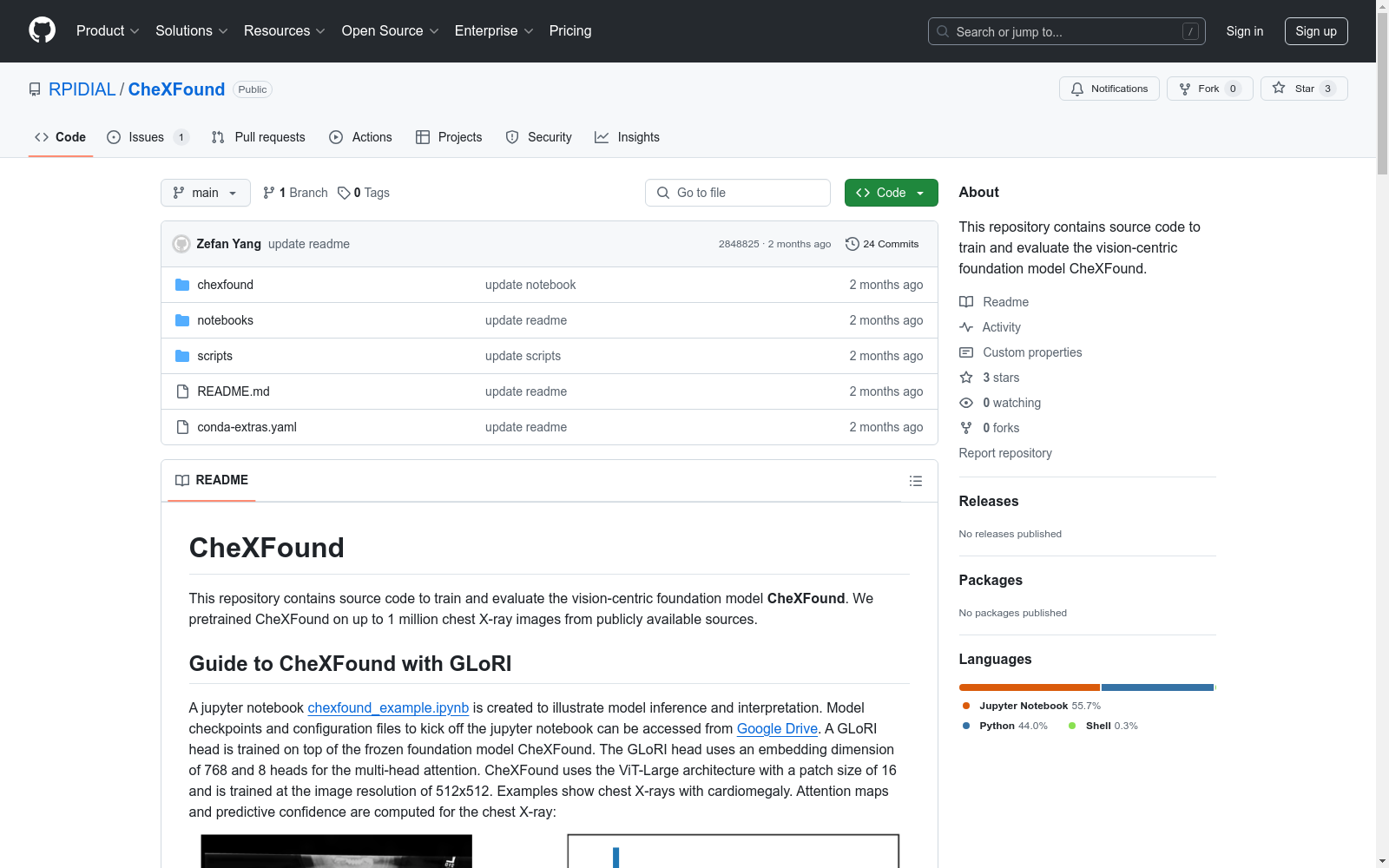The width and height of the screenshot is (1389, 868).
Task: Click the Shell language entry with green dot
Action: (x=1103, y=726)
